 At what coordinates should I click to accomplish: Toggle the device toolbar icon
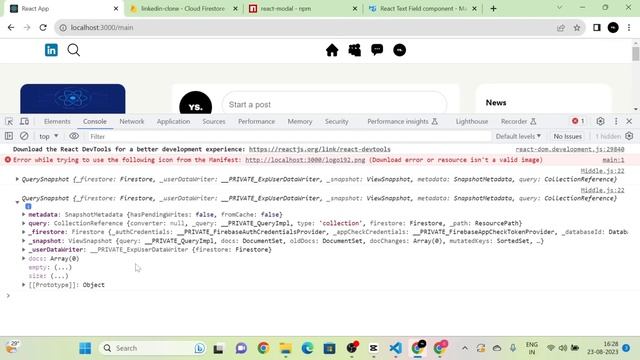(24, 122)
